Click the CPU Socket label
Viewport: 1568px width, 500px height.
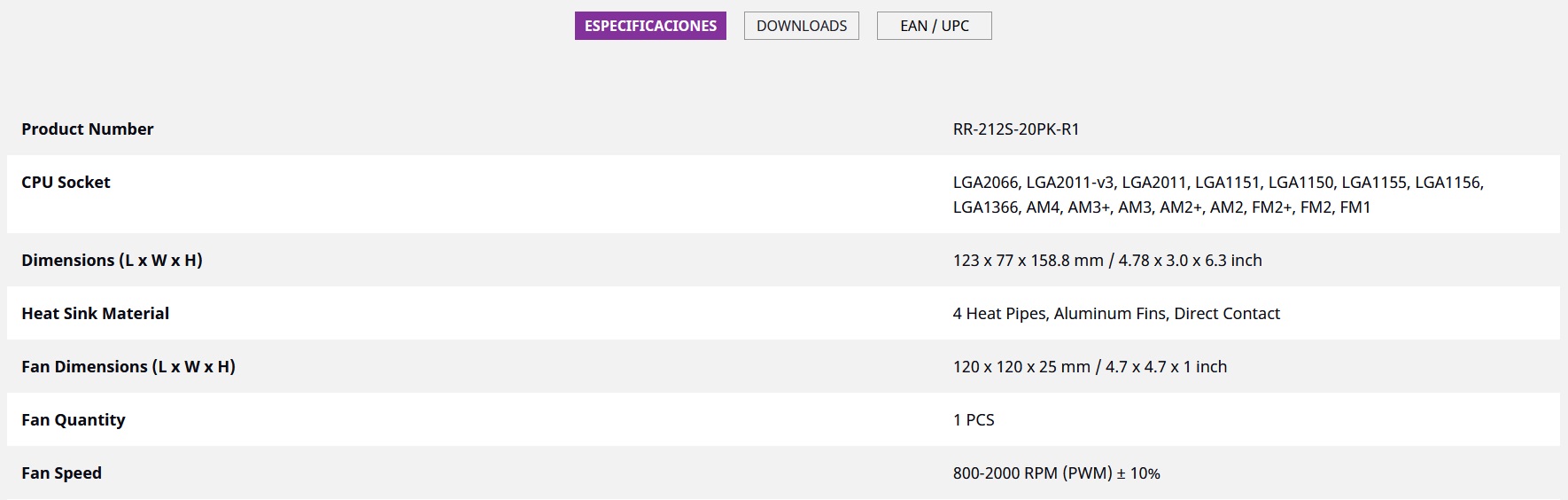point(66,183)
